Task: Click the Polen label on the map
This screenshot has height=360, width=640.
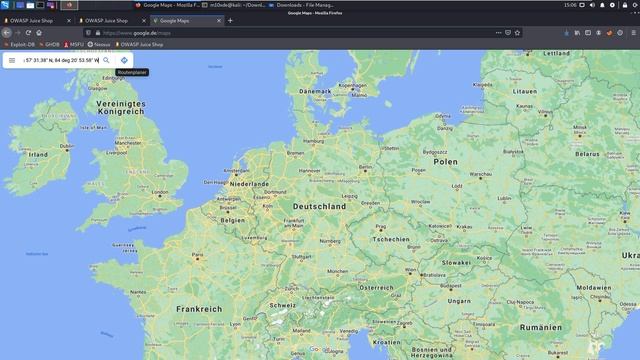Action: 445,162
